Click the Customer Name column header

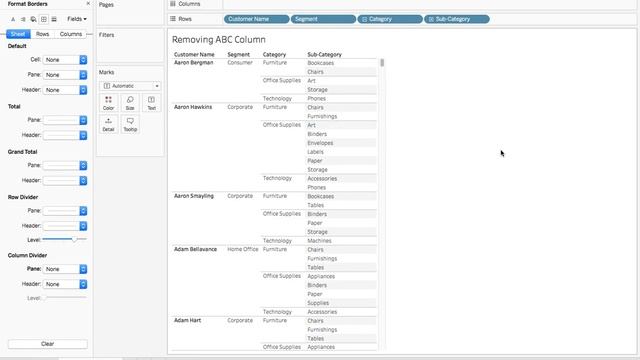click(194, 54)
